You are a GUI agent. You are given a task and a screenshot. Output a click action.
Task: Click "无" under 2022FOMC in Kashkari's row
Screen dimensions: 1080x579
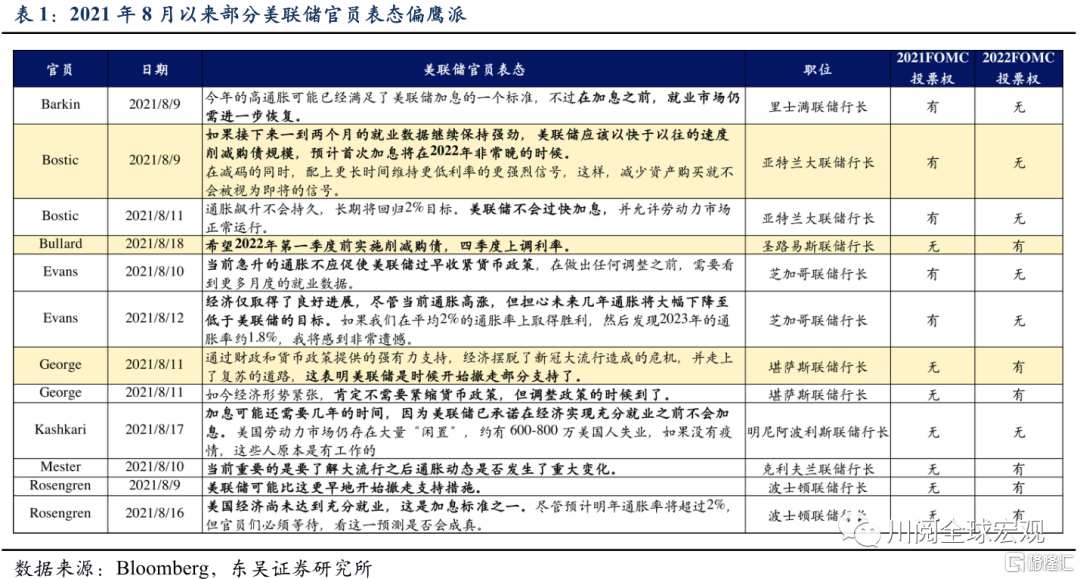point(1019,432)
